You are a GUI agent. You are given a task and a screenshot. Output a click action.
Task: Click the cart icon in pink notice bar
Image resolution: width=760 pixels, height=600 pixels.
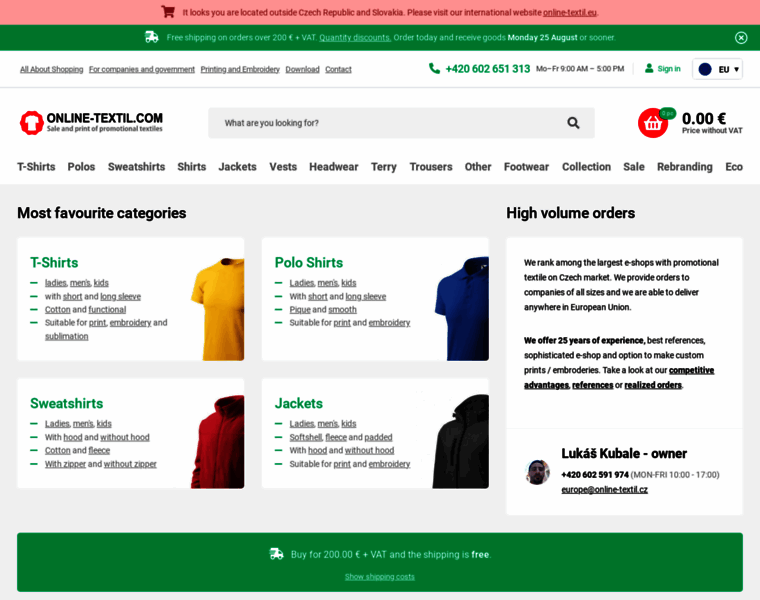point(168,12)
